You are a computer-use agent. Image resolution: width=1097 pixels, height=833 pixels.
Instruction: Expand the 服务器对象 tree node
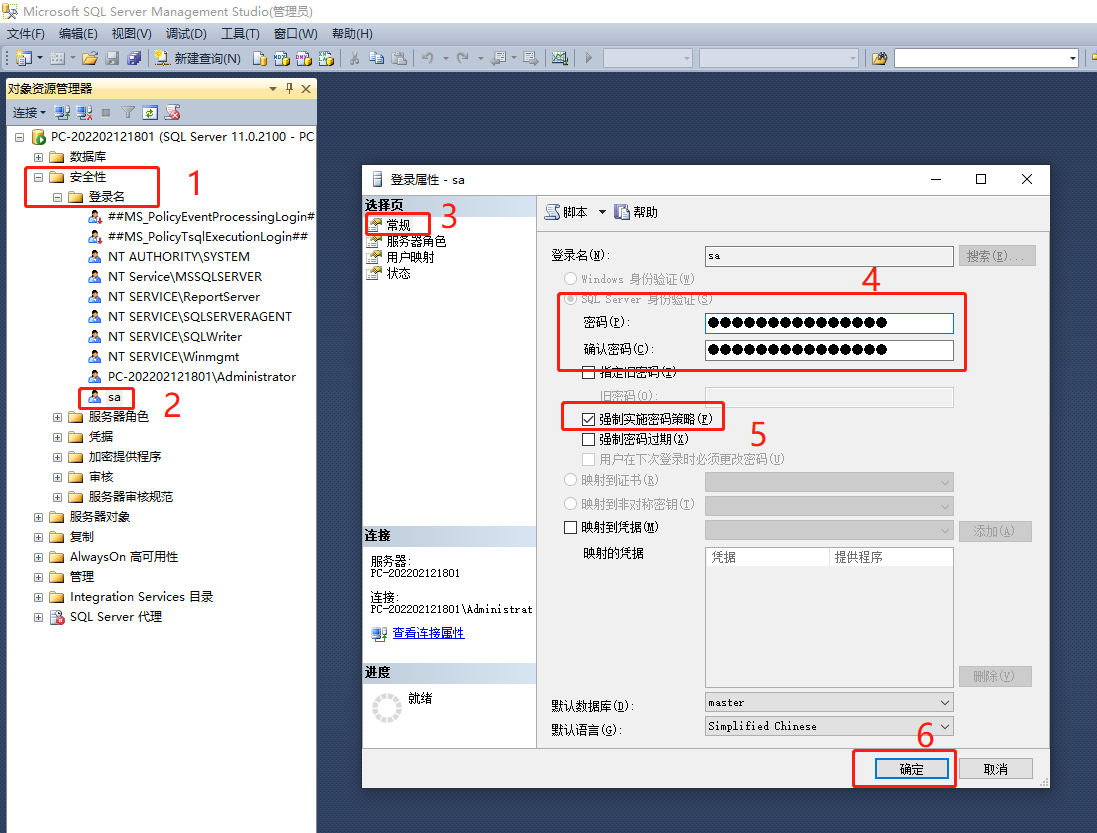[38, 518]
